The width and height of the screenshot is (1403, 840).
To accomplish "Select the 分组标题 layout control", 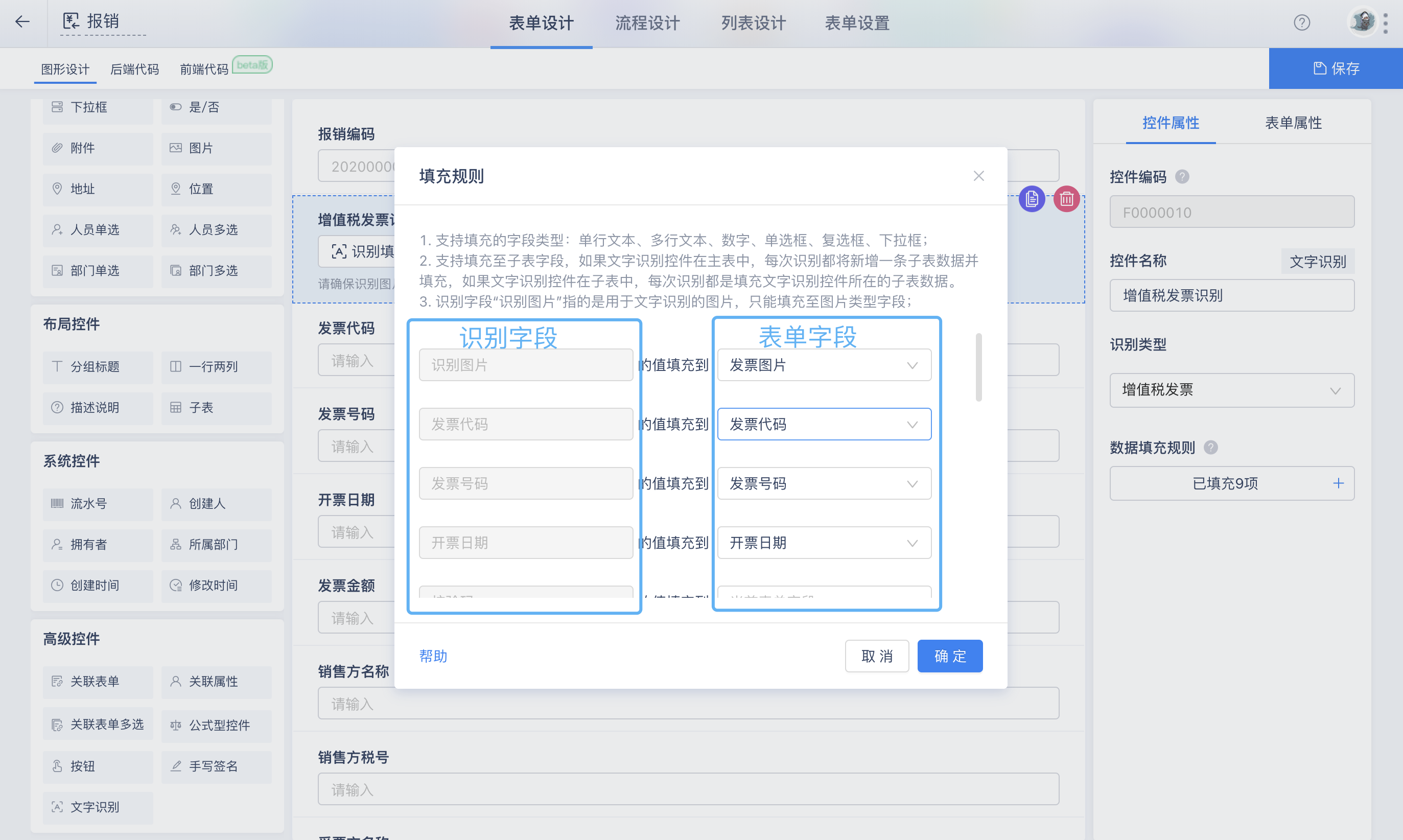I will (x=98, y=367).
